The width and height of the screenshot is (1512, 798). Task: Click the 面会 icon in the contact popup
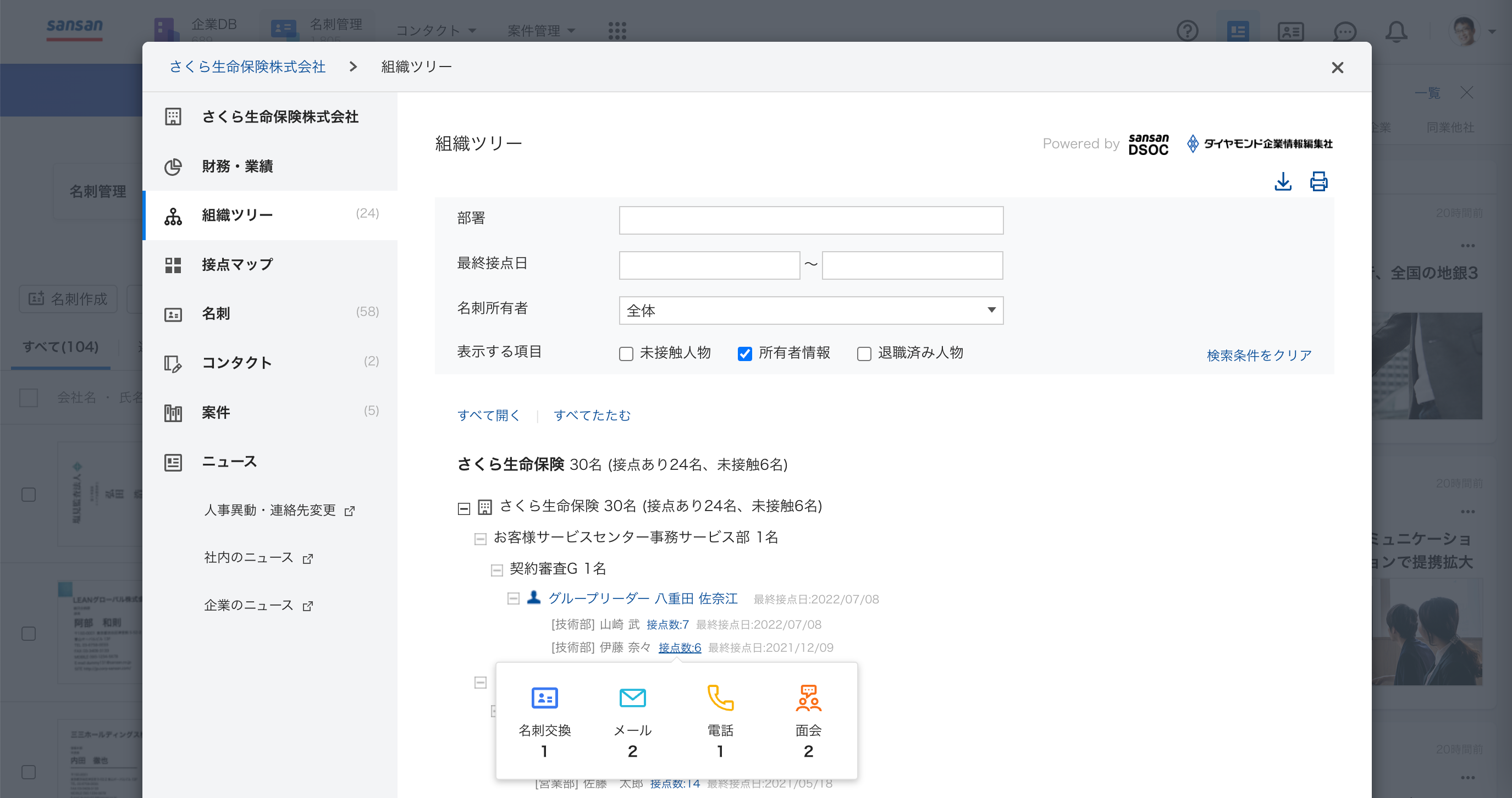point(808,698)
